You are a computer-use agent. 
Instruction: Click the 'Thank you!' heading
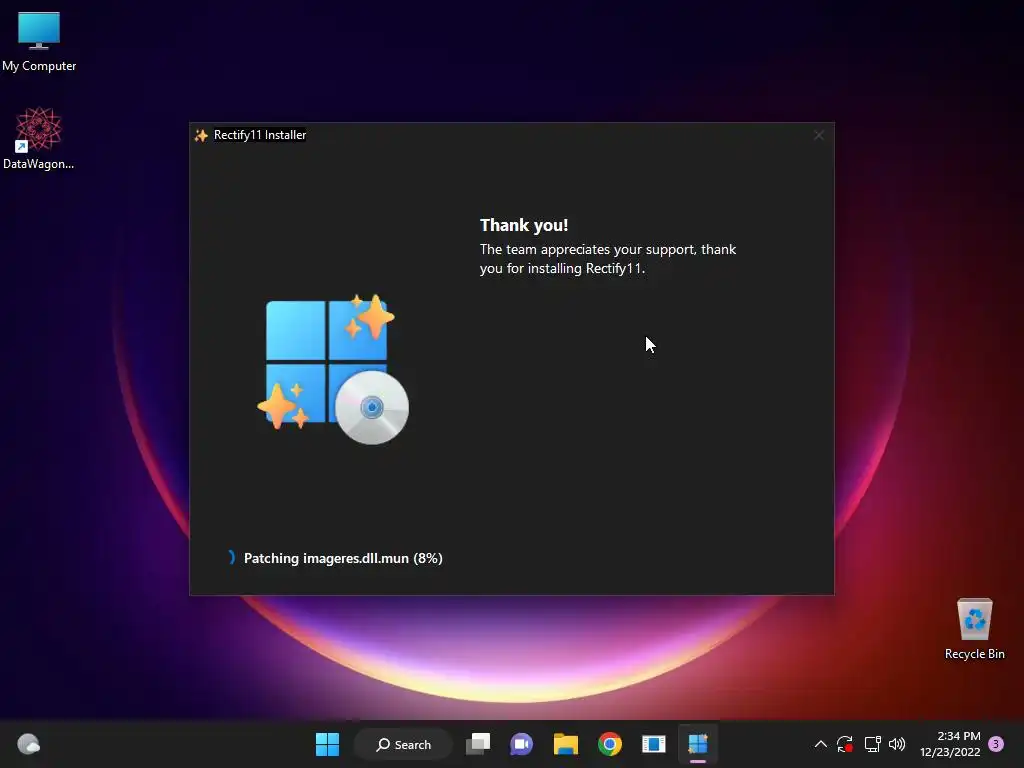click(524, 225)
